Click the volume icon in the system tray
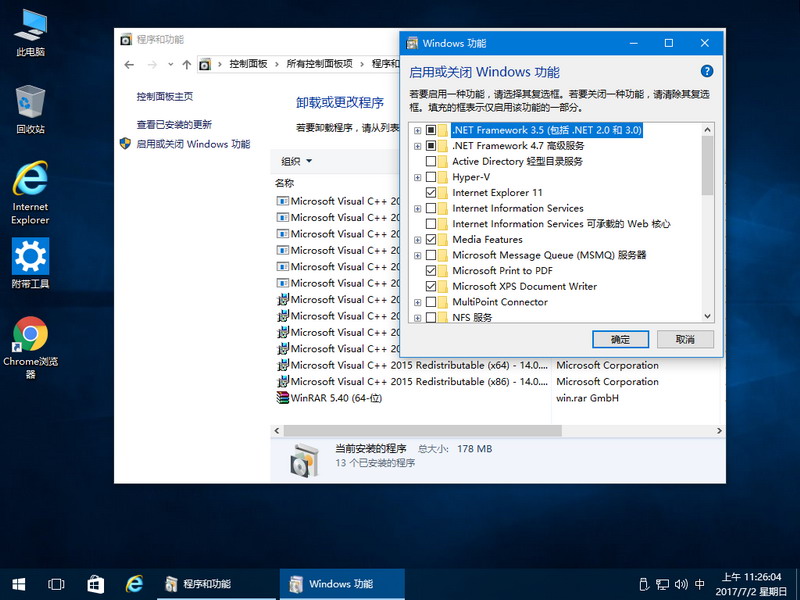This screenshot has height=600, width=800. coord(681,584)
